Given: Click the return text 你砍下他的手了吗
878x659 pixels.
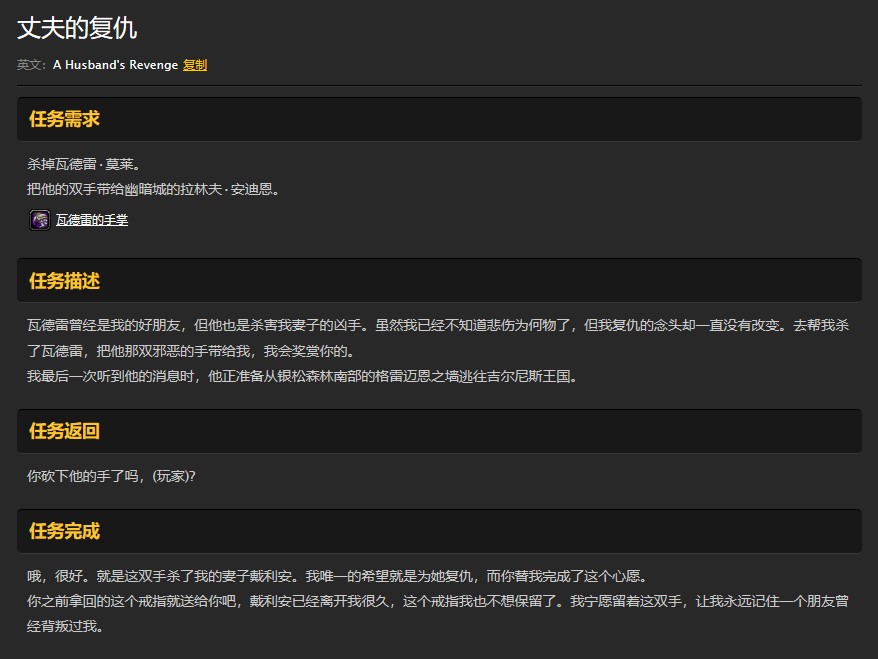Looking at the screenshot, I should (x=111, y=477).
